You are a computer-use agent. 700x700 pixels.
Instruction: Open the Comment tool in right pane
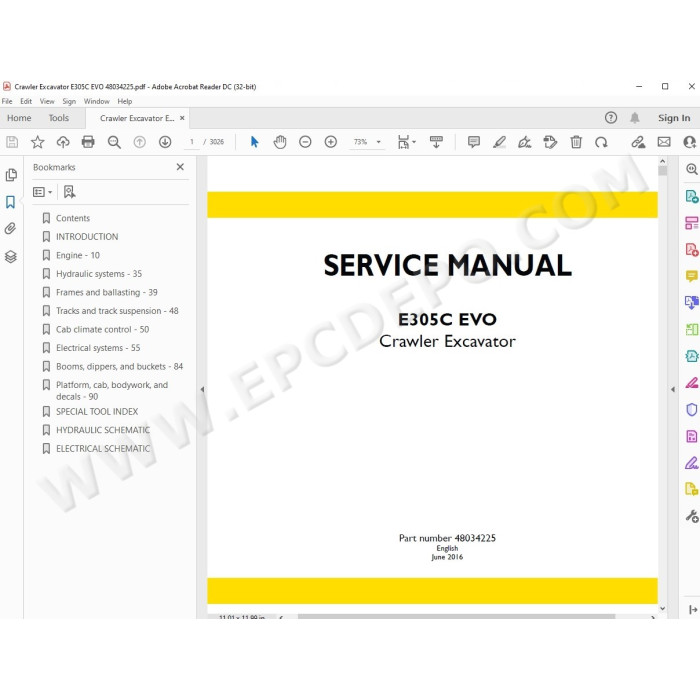[x=692, y=276]
